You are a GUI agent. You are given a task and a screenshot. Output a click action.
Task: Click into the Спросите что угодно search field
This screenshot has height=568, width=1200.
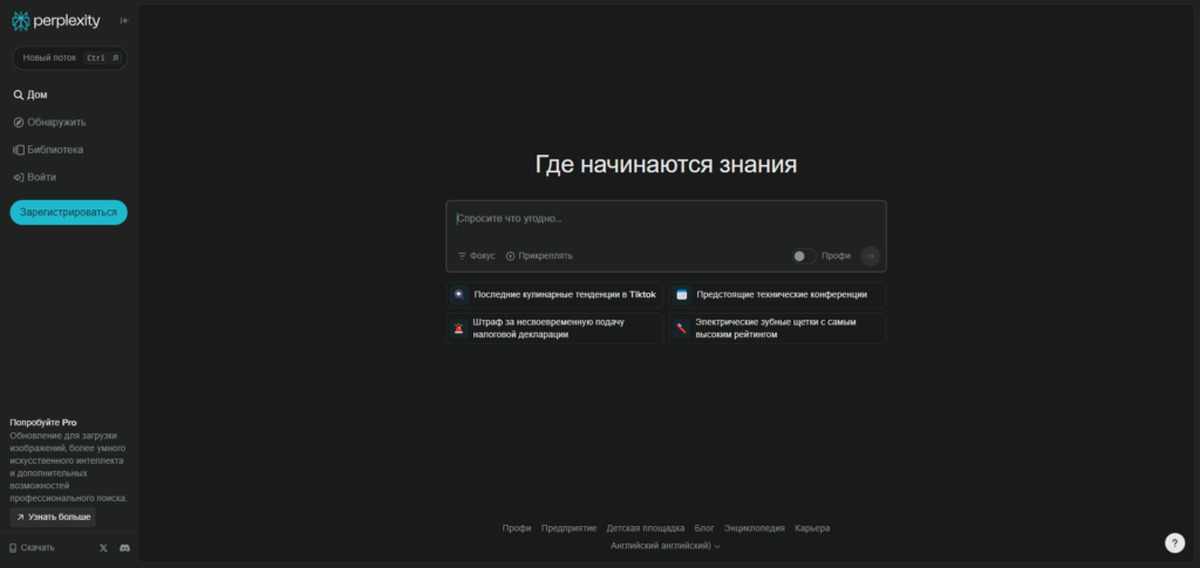[x=666, y=219]
